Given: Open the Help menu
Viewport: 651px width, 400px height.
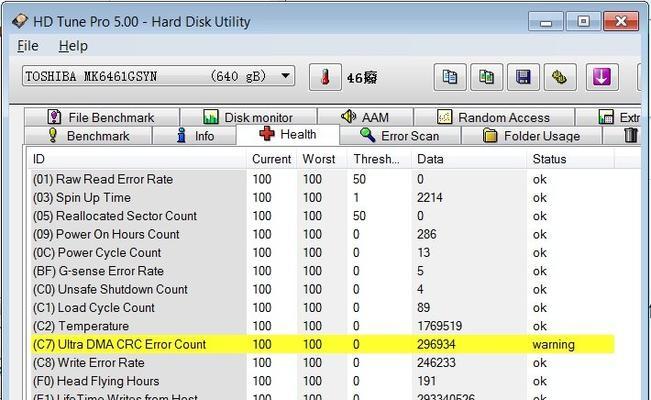Looking at the screenshot, I should point(73,46).
